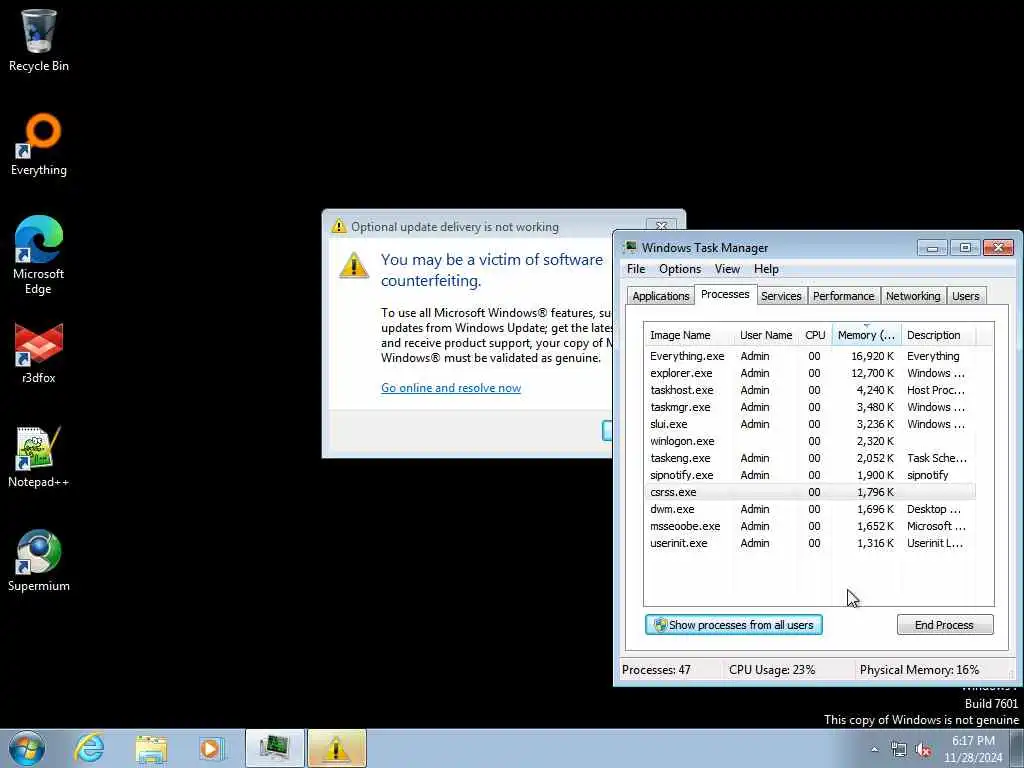Click the Task Manager title bar icon

[630, 248]
